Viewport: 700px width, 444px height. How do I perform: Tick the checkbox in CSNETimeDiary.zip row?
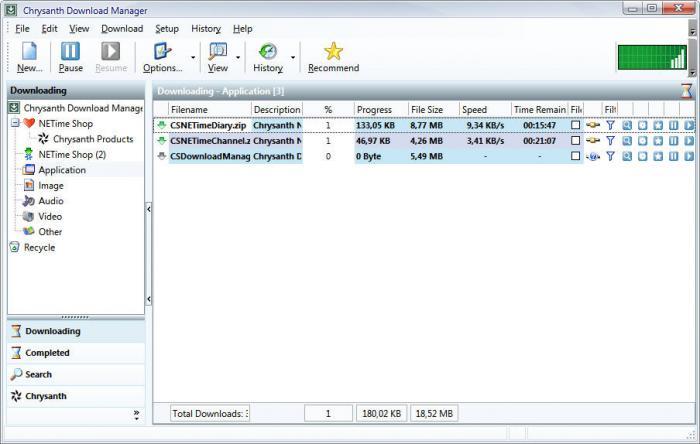(x=575, y=125)
